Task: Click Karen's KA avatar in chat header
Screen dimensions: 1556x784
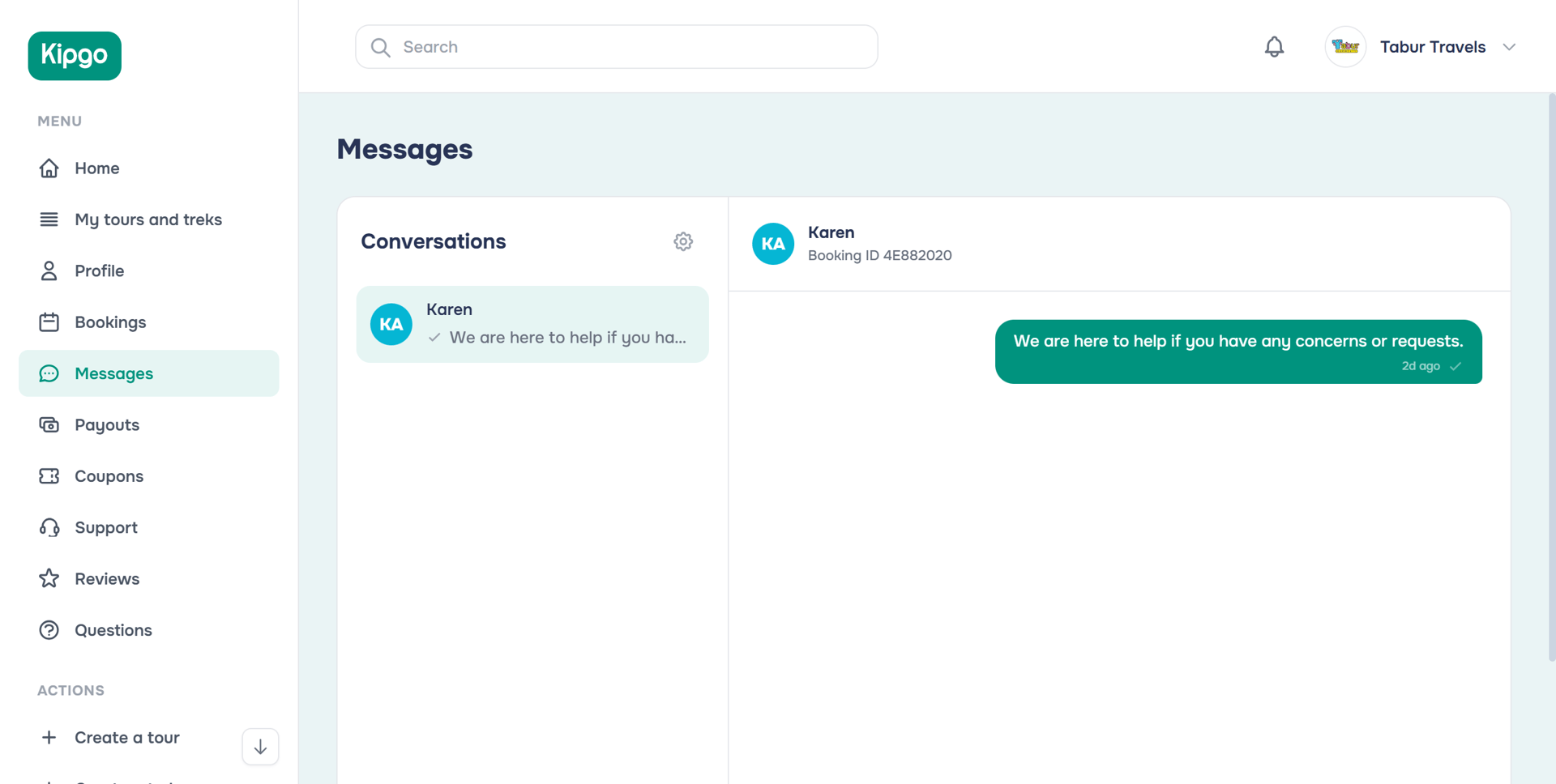Action: pos(773,244)
